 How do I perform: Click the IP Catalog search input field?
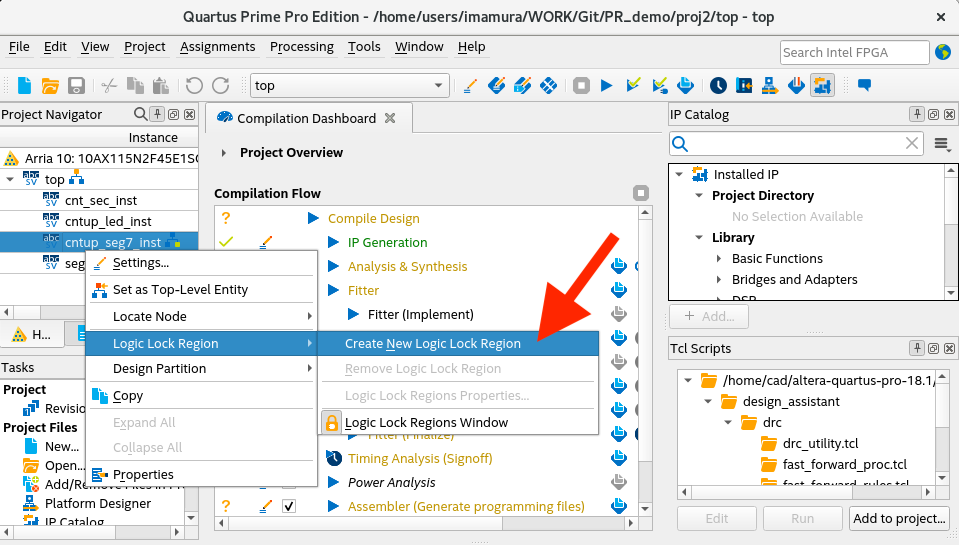click(796, 144)
